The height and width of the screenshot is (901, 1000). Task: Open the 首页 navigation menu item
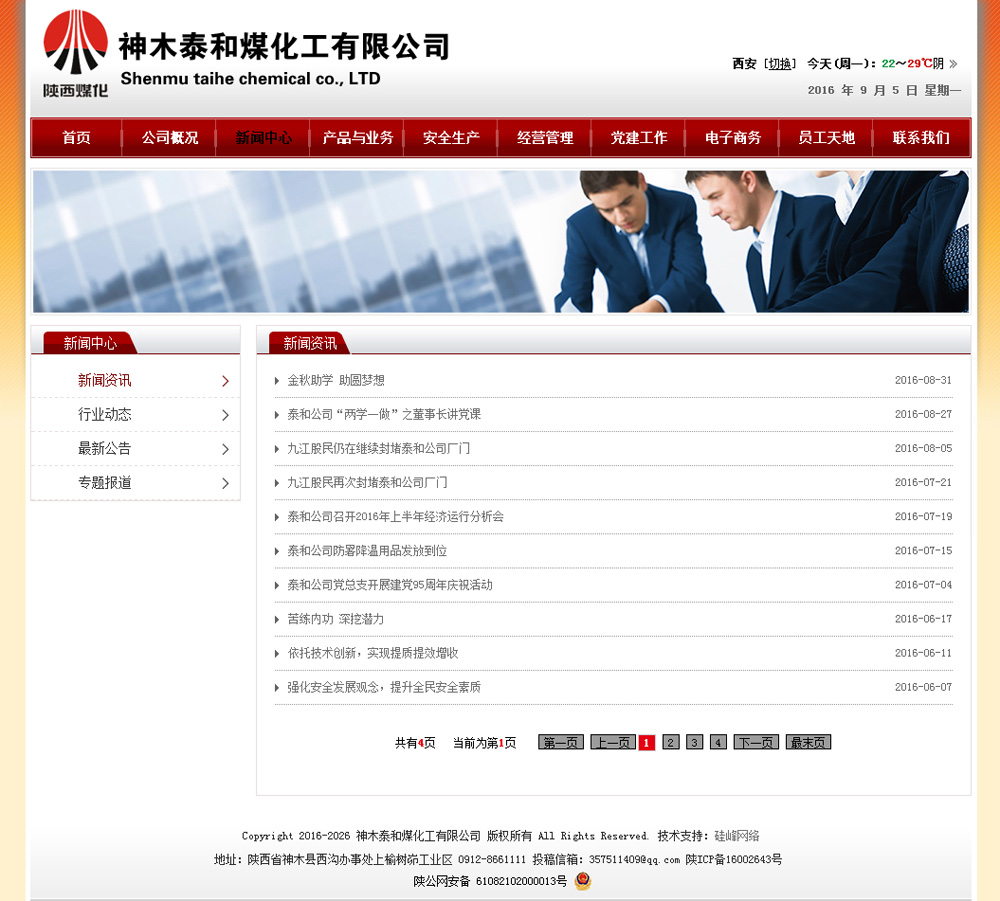(76, 138)
